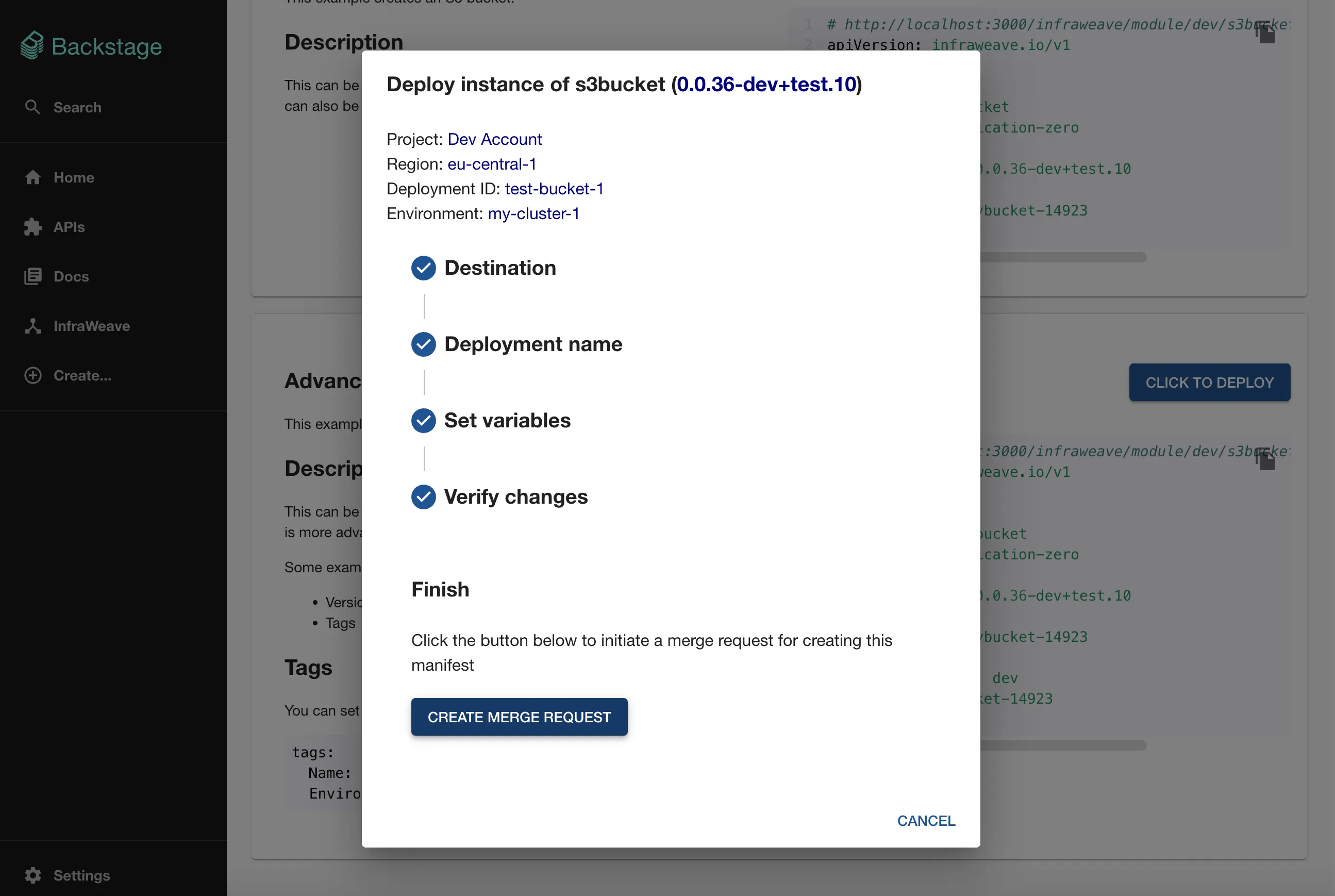
Task: Copy the first code snippet via clipboard icon
Action: point(1265,32)
